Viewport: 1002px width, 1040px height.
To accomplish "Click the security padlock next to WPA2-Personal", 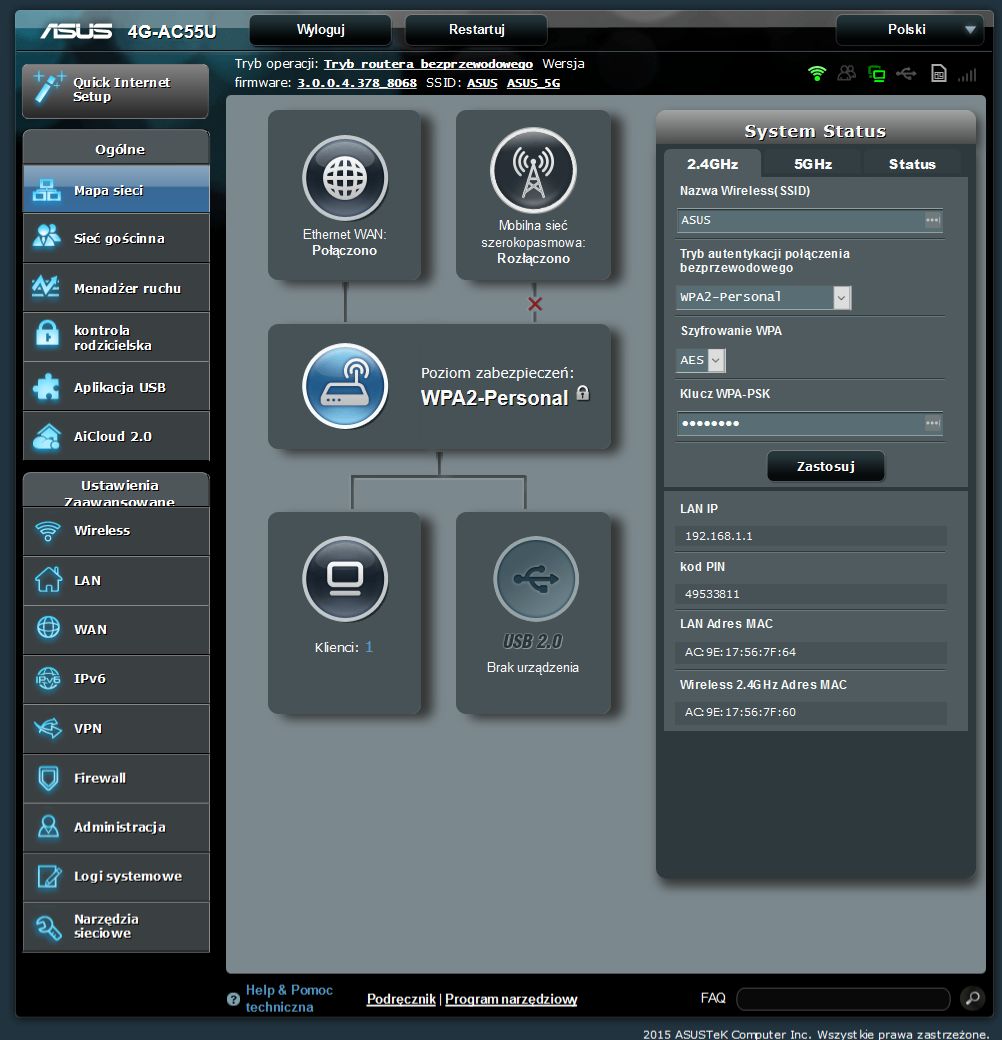I will pyautogui.click(x=583, y=393).
